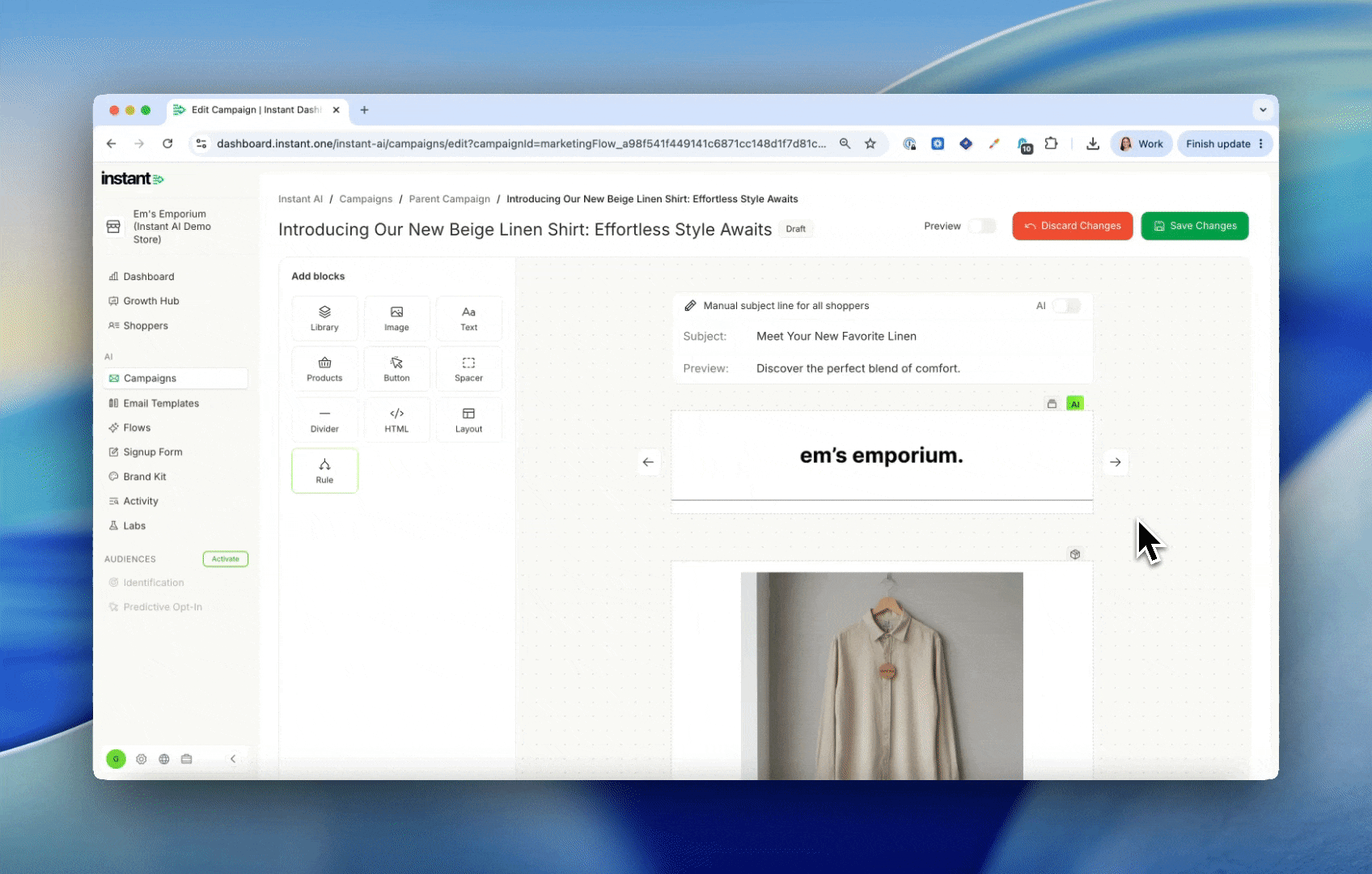The image size is (1372, 874).
Task: Click the print-like icon above header block
Action: (x=1052, y=403)
